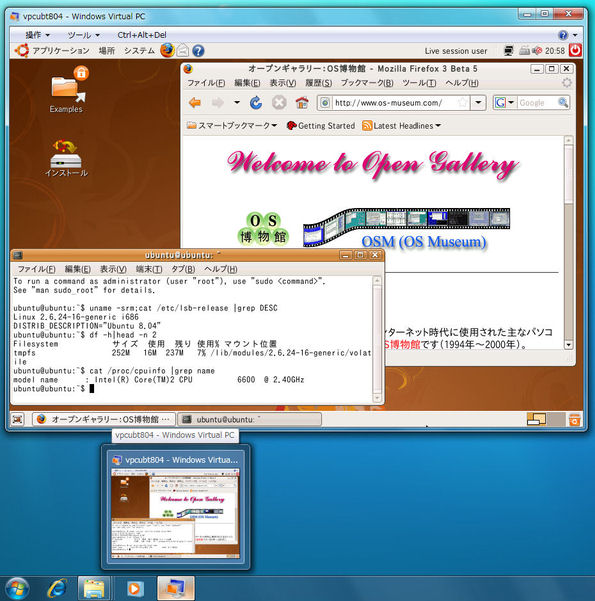Open the ツール dropdown in Virtual PC

[84, 35]
